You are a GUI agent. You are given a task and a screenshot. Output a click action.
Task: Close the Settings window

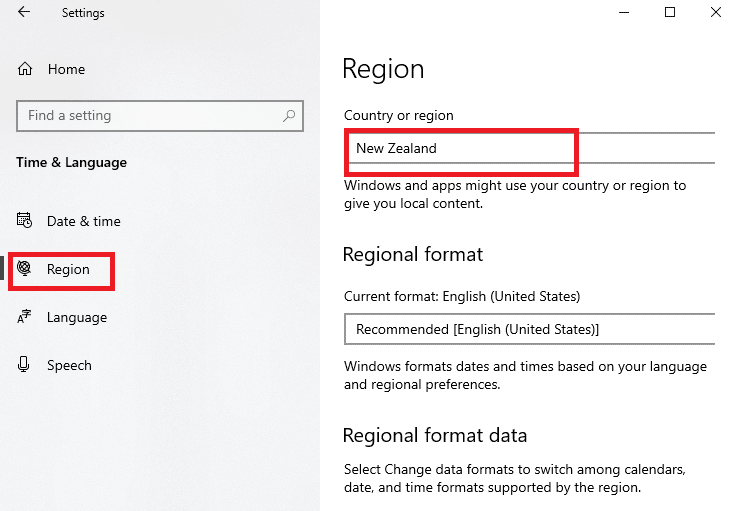click(716, 13)
